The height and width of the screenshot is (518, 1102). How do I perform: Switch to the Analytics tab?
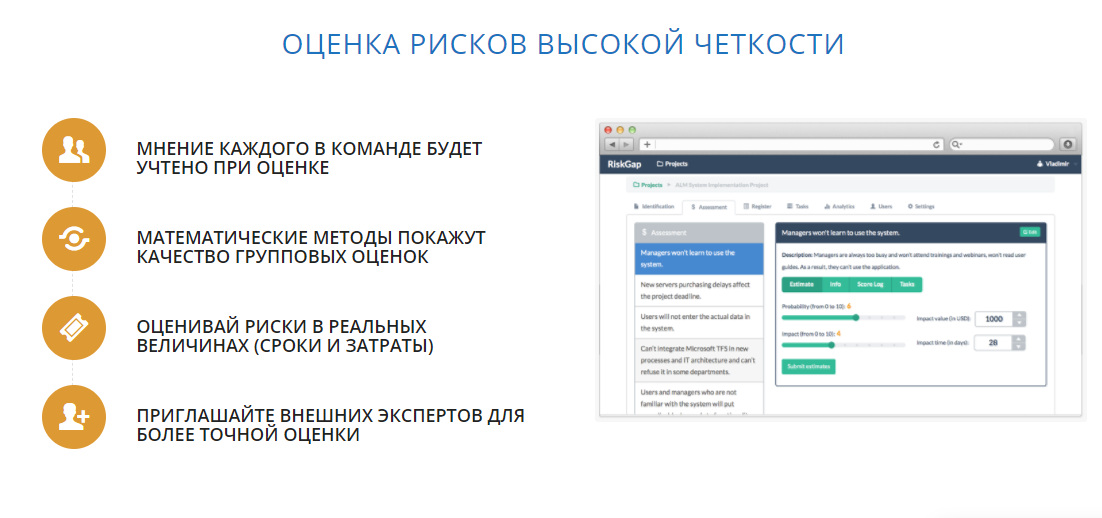[839, 207]
